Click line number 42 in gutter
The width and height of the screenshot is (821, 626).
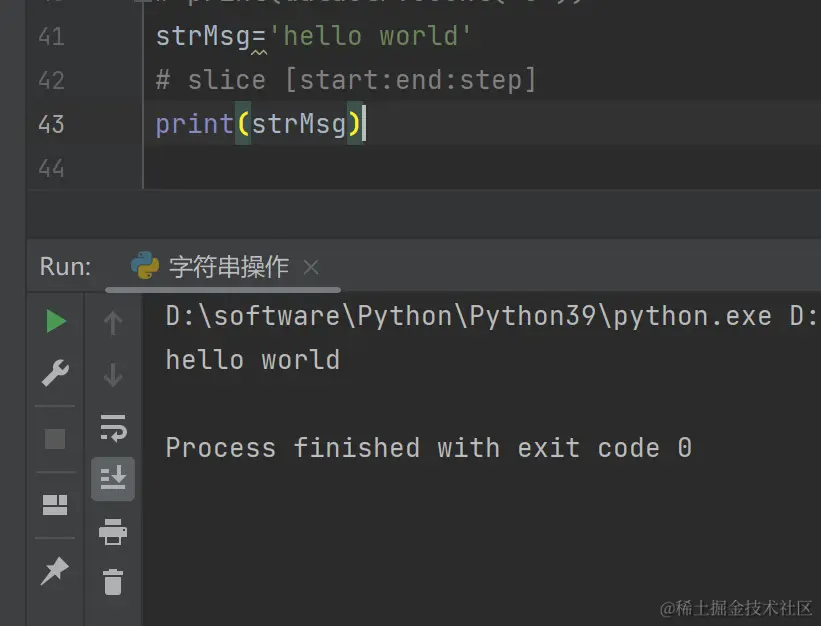(51, 81)
